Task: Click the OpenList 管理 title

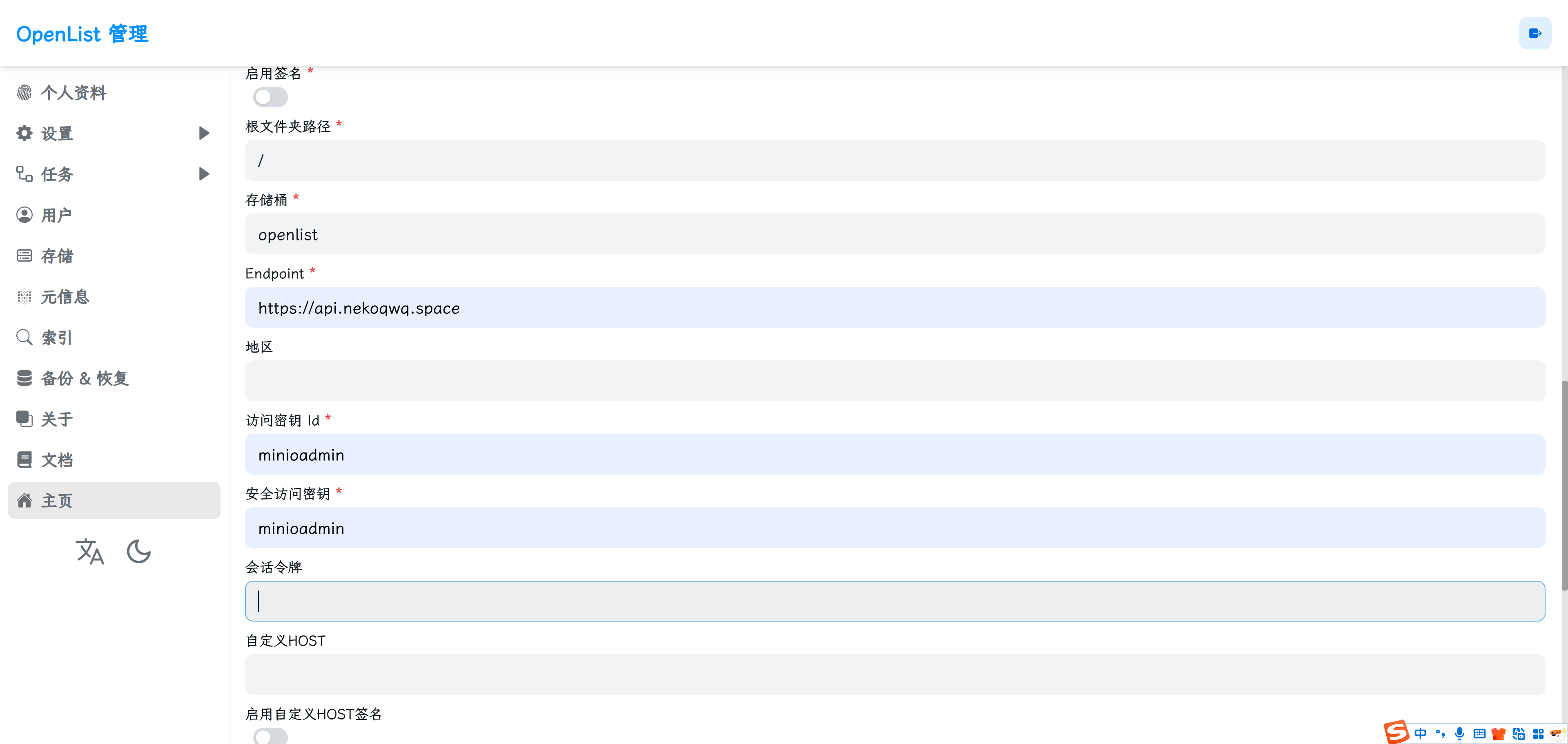Action: pos(82,33)
